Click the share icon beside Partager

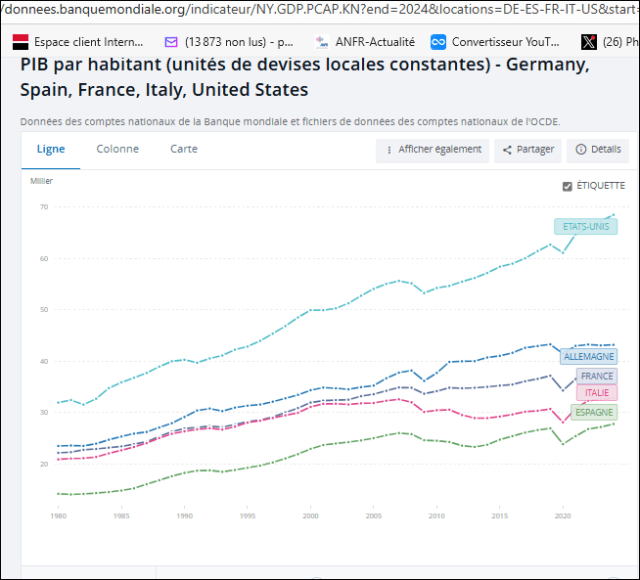pyautogui.click(x=508, y=150)
